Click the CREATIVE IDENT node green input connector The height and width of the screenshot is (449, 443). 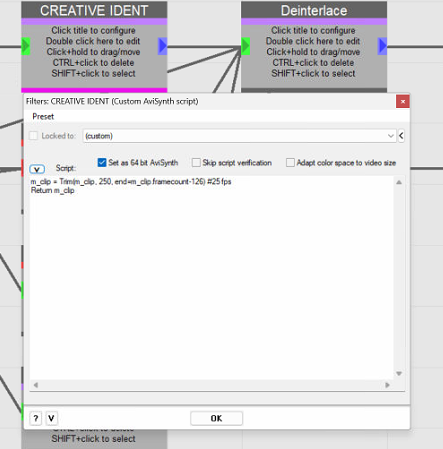(x=26, y=46)
